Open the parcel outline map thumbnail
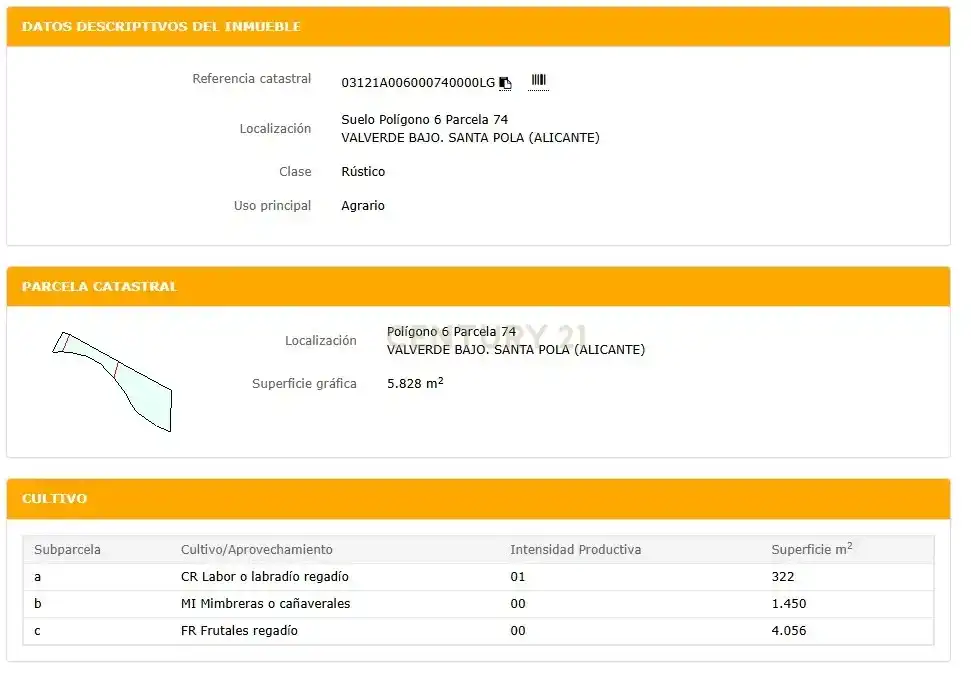Image resolution: width=971 pixels, height=673 pixels. [112, 381]
